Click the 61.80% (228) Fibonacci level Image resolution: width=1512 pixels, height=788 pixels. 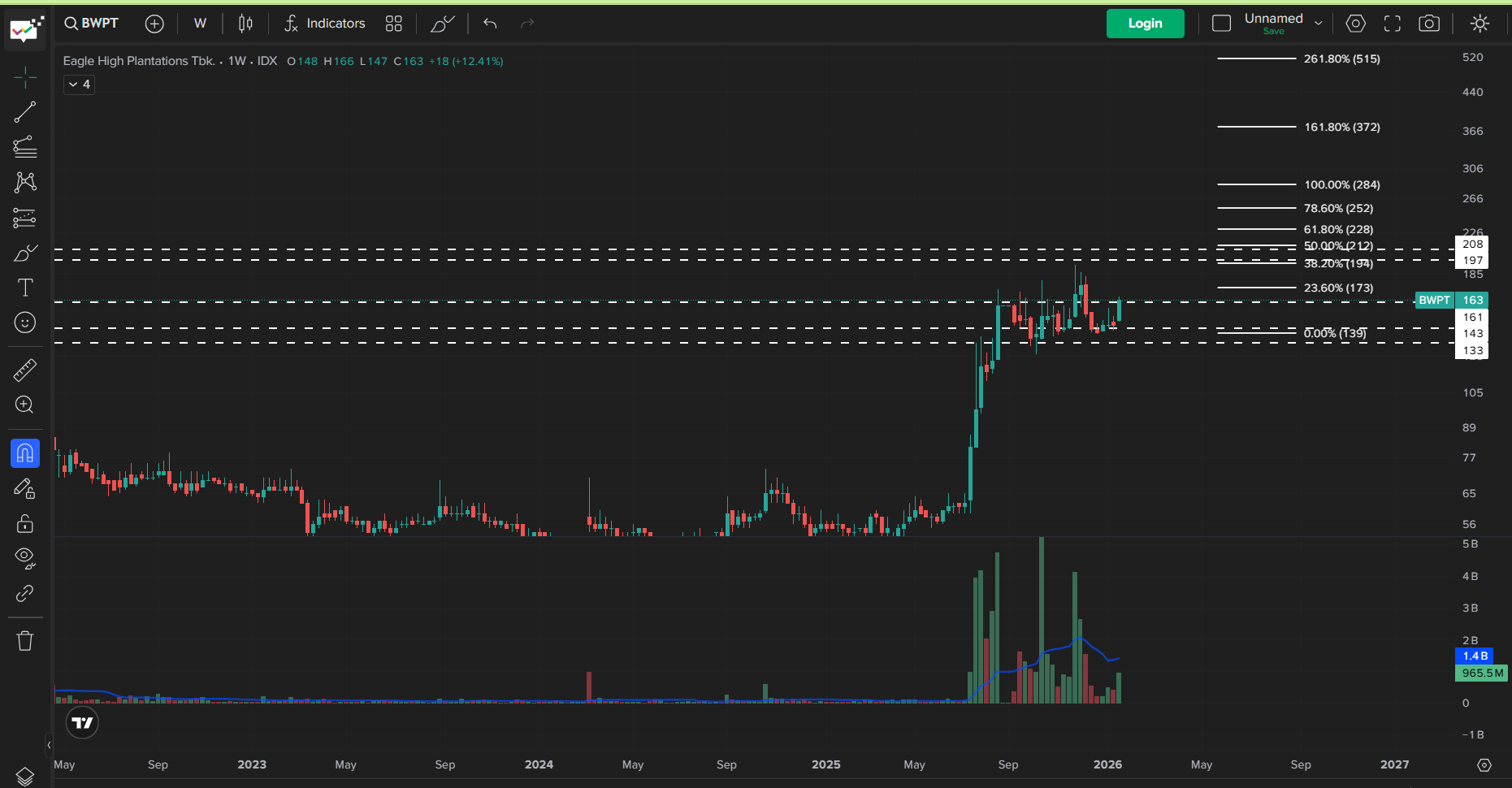tap(1338, 229)
